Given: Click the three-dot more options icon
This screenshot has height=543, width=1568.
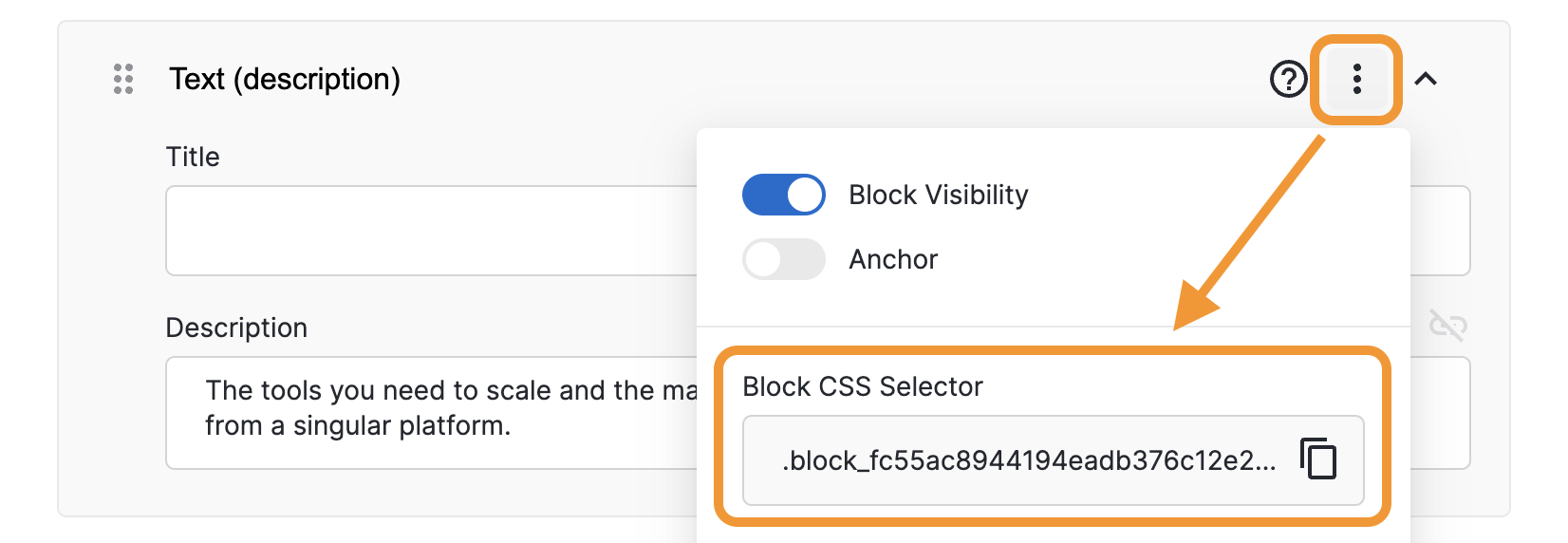Looking at the screenshot, I should [x=1356, y=79].
